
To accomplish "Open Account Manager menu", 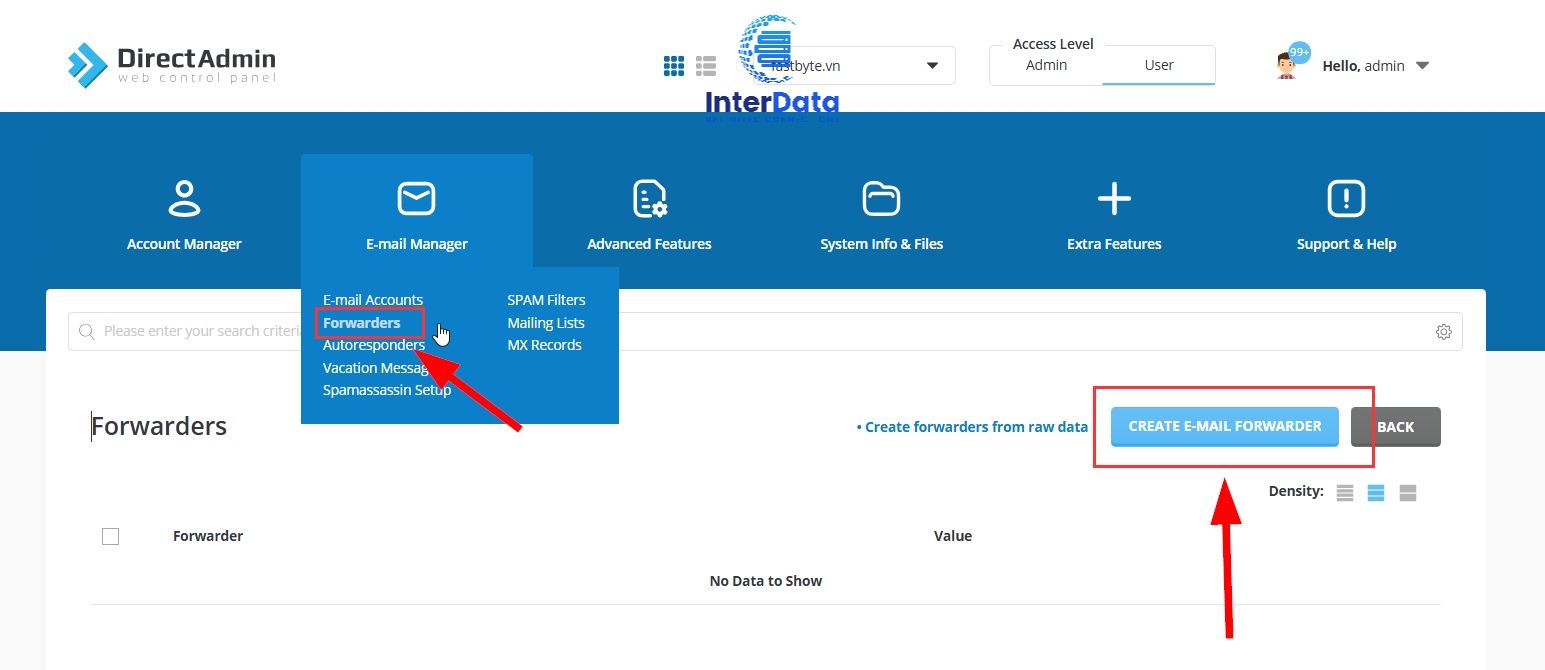I will [184, 216].
